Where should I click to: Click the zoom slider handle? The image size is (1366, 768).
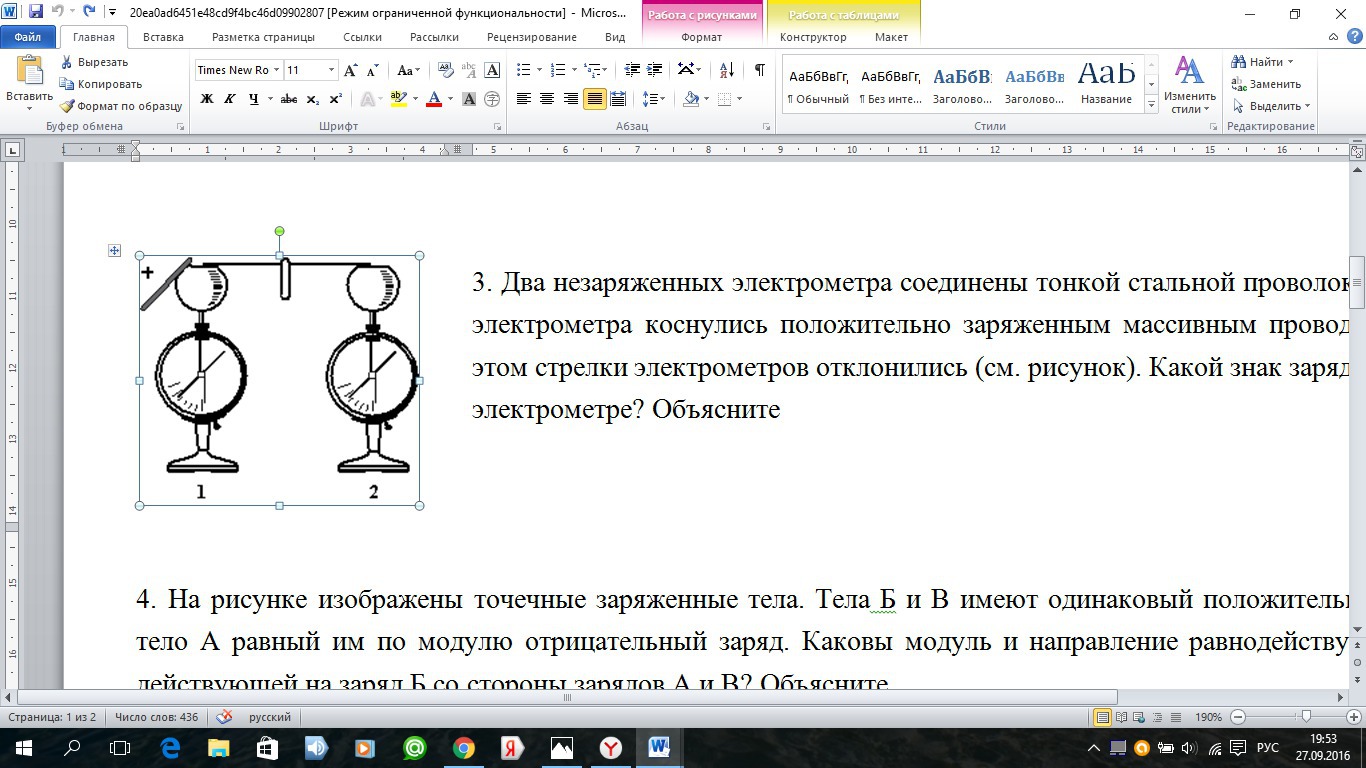[x=1306, y=717]
